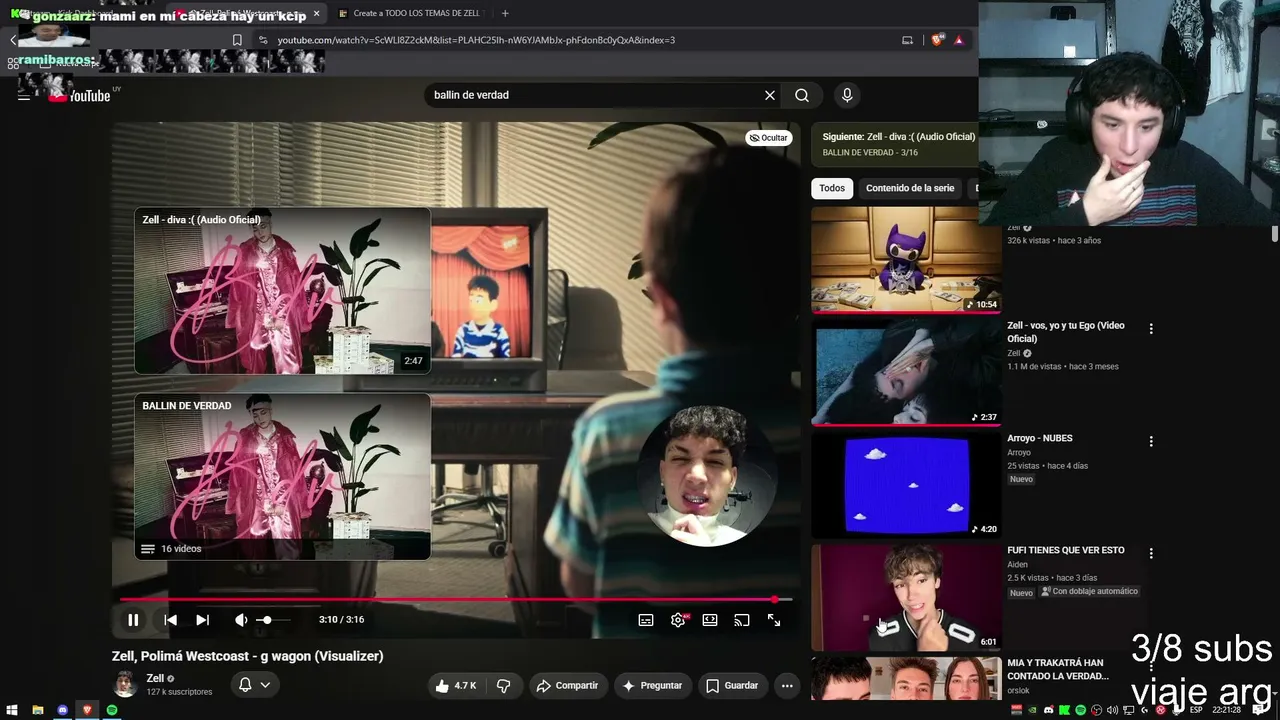Open the Windows Start menu
The height and width of the screenshot is (720, 1280).
tap(12, 710)
